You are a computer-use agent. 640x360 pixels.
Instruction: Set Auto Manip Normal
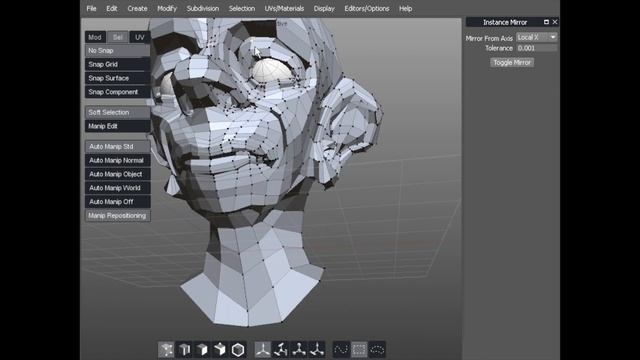click(x=118, y=160)
